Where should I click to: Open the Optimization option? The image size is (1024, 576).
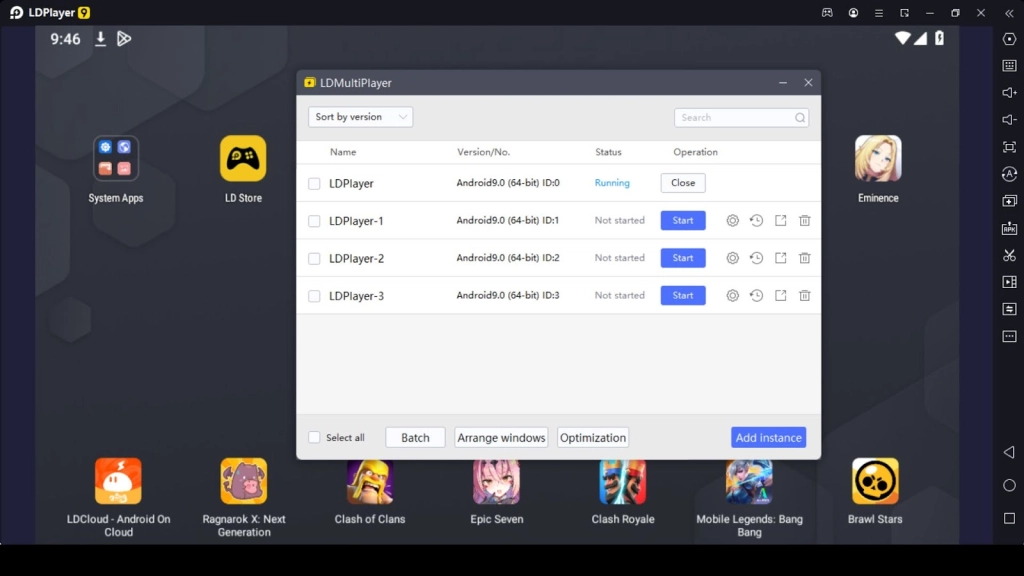point(593,438)
